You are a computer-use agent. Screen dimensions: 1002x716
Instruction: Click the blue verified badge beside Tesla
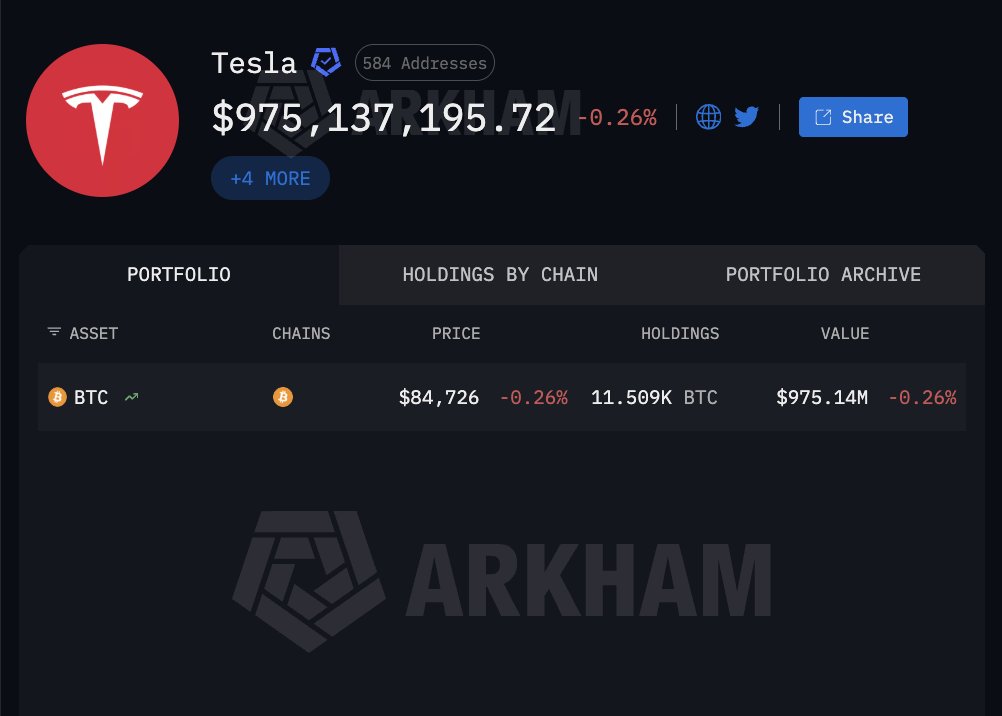coord(326,62)
